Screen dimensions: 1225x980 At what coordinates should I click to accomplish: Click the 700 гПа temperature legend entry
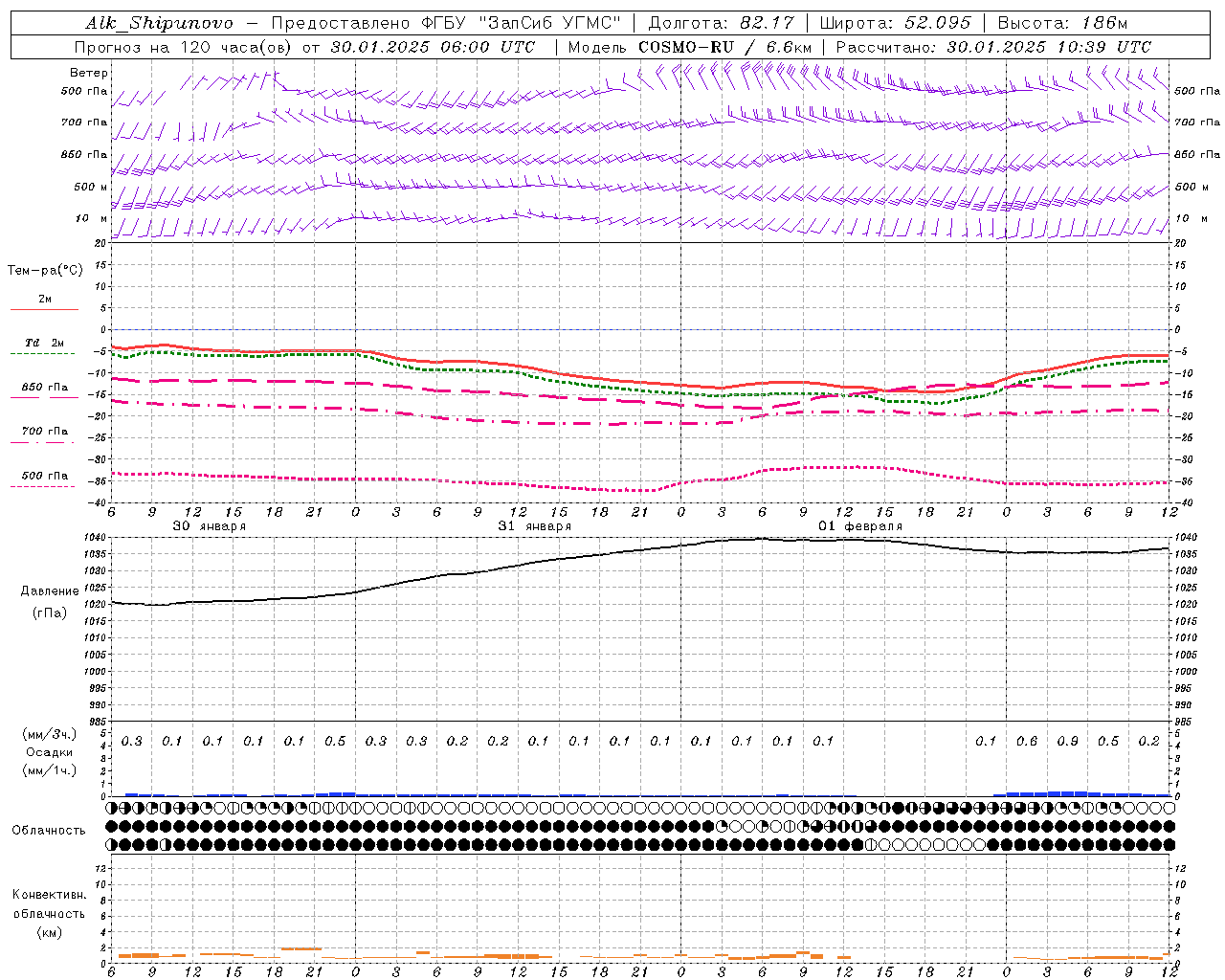[x=45, y=432]
